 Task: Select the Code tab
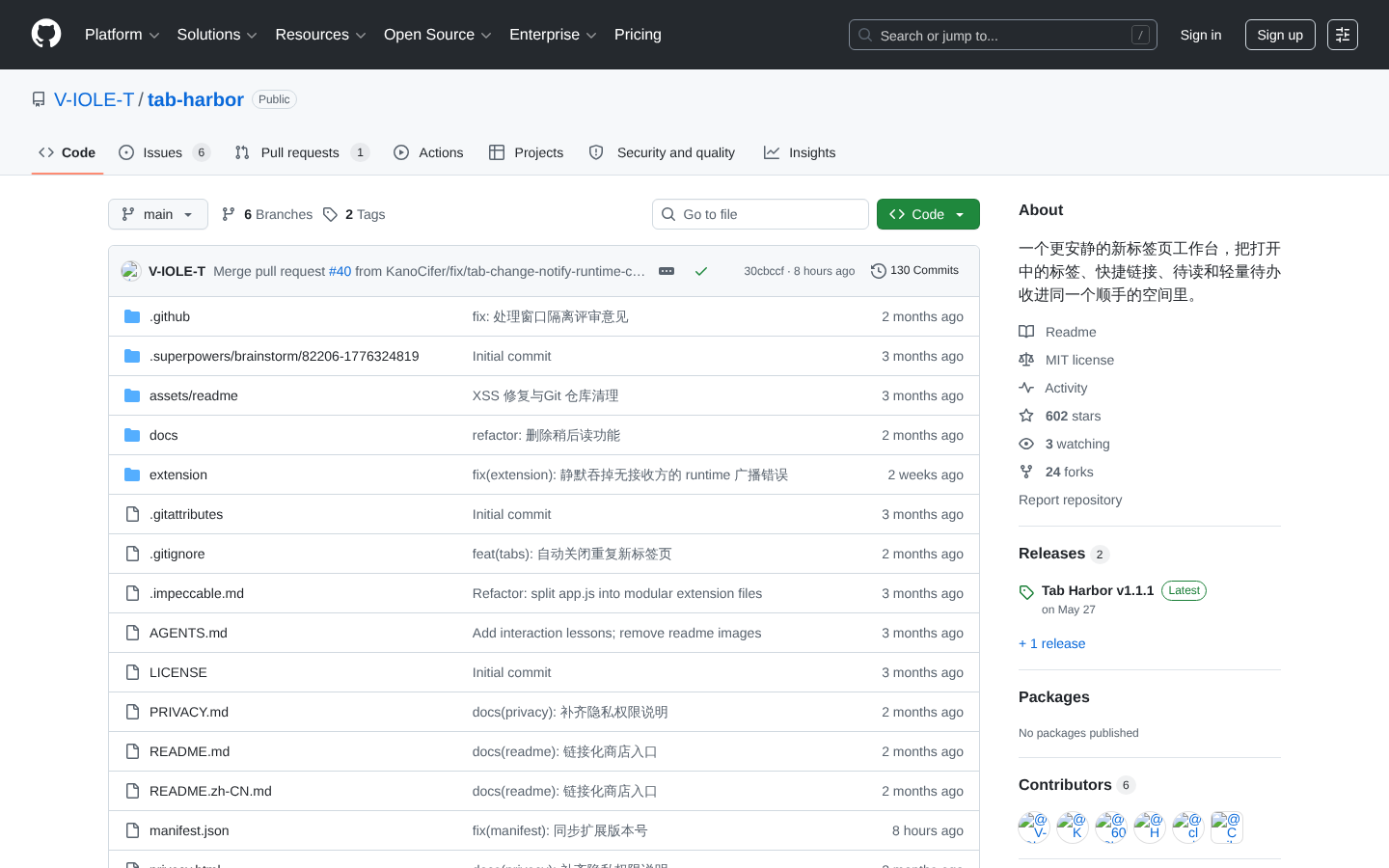click(68, 152)
